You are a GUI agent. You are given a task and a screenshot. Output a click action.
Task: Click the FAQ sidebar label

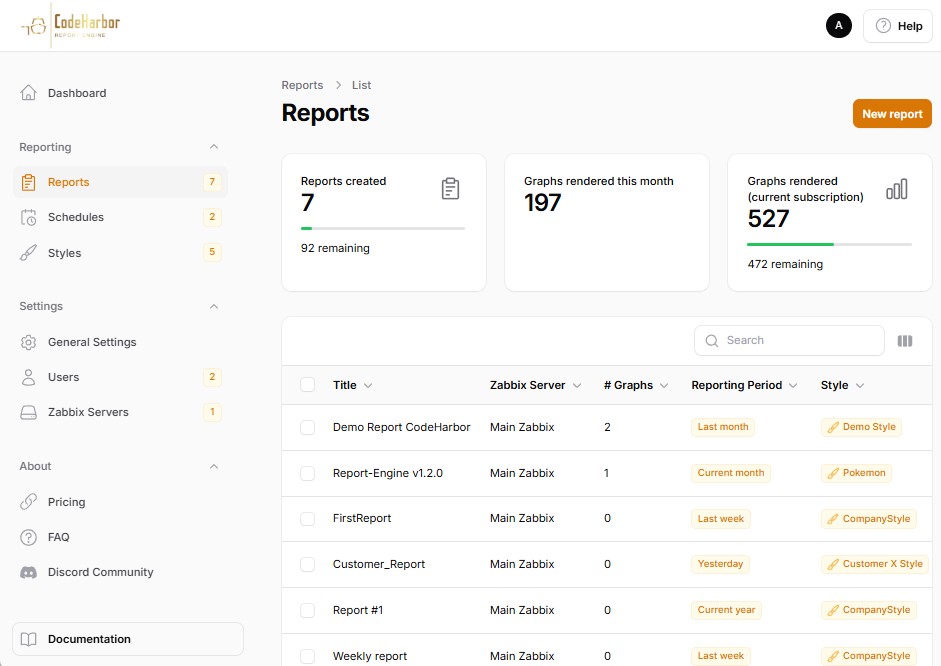click(59, 537)
